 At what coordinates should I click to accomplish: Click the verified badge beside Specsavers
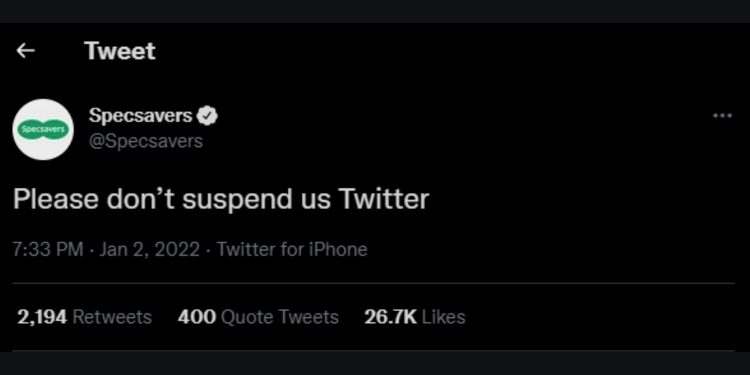(x=208, y=116)
